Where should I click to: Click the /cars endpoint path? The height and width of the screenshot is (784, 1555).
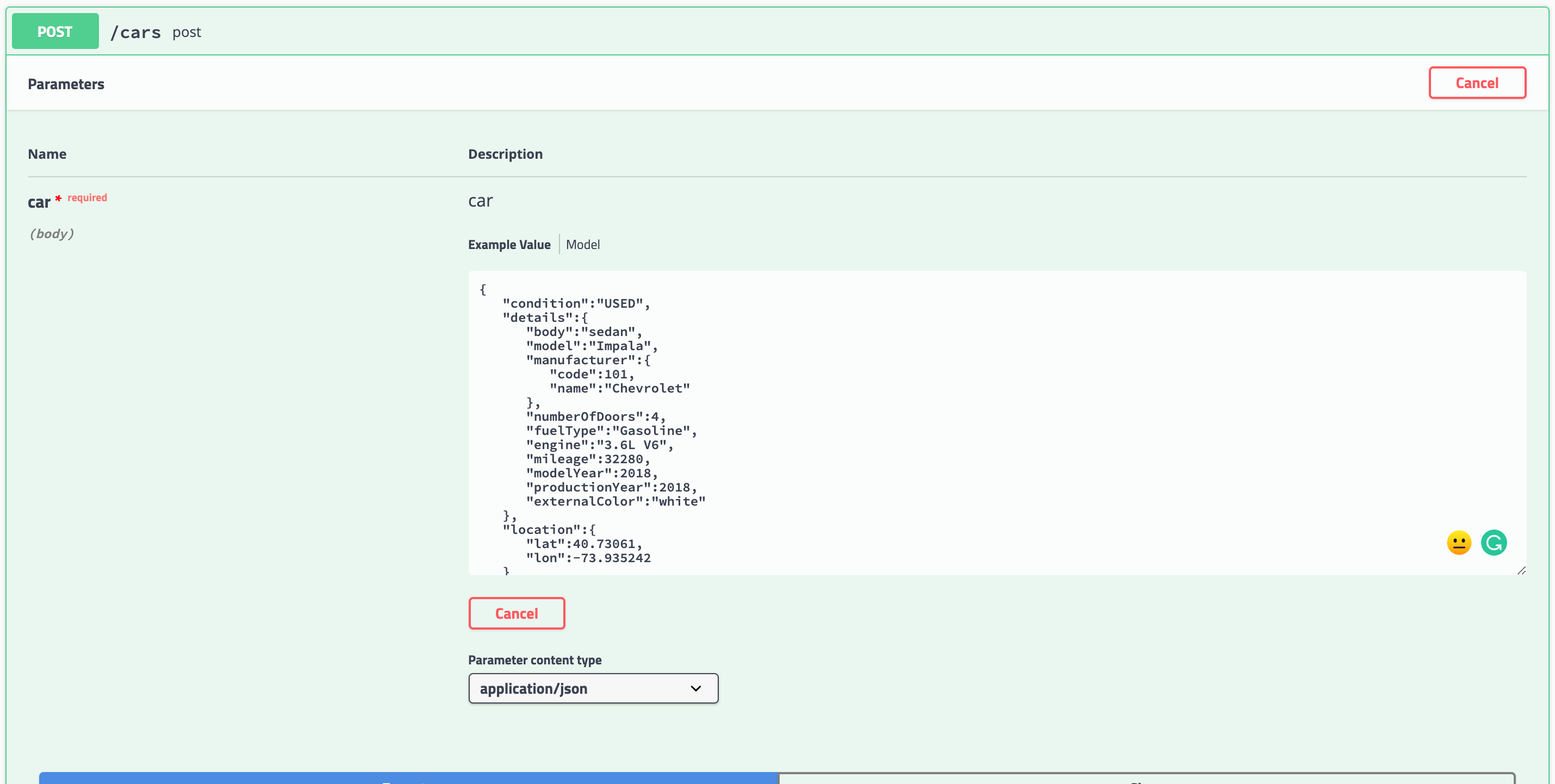(x=136, y=32)
